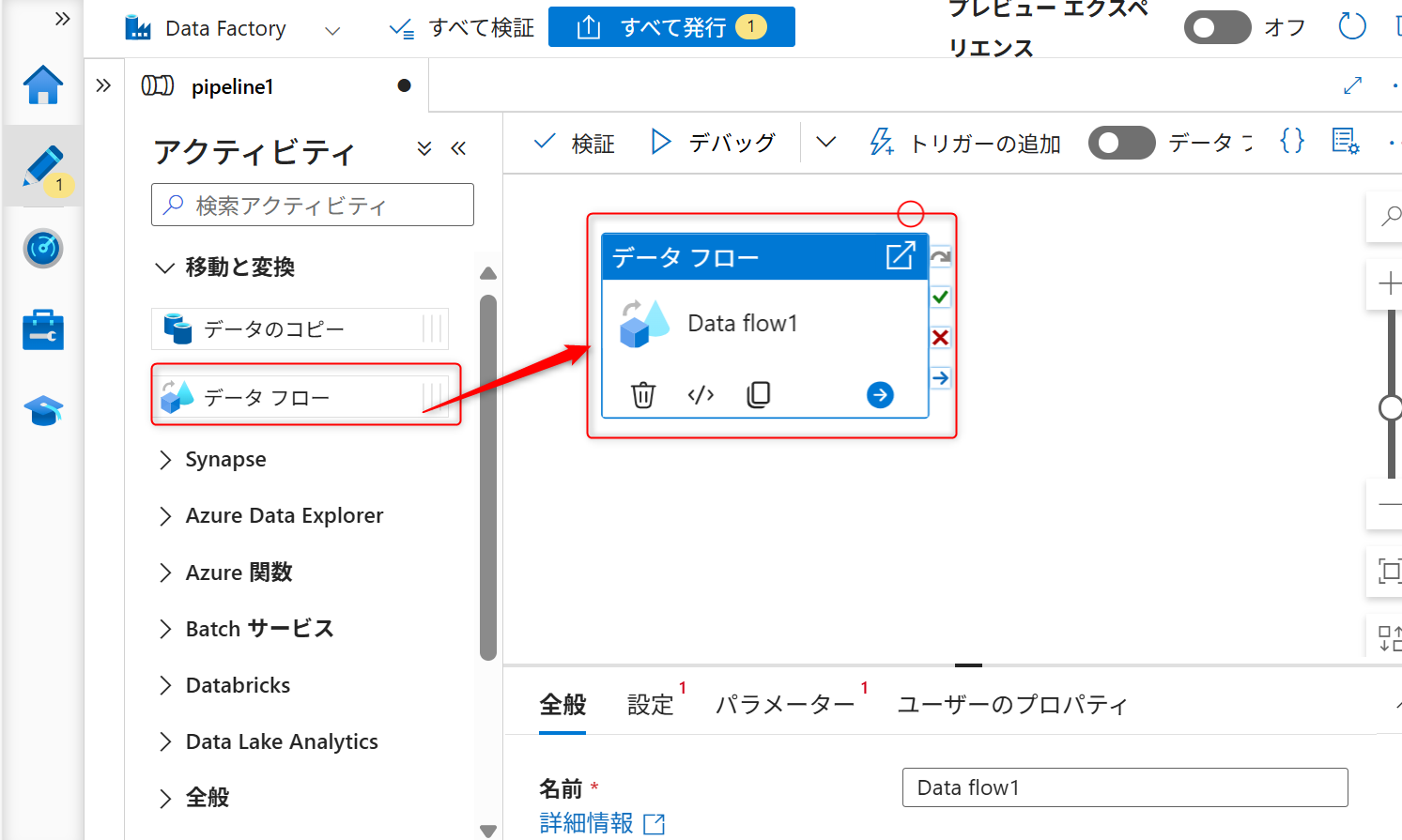
Task: Select the green success output connector
Action: [940, 297]
